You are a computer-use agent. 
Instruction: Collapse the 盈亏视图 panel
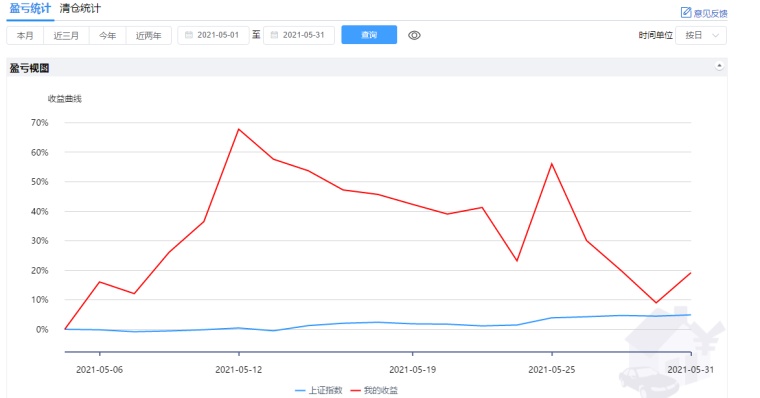[x=719, y=66]
